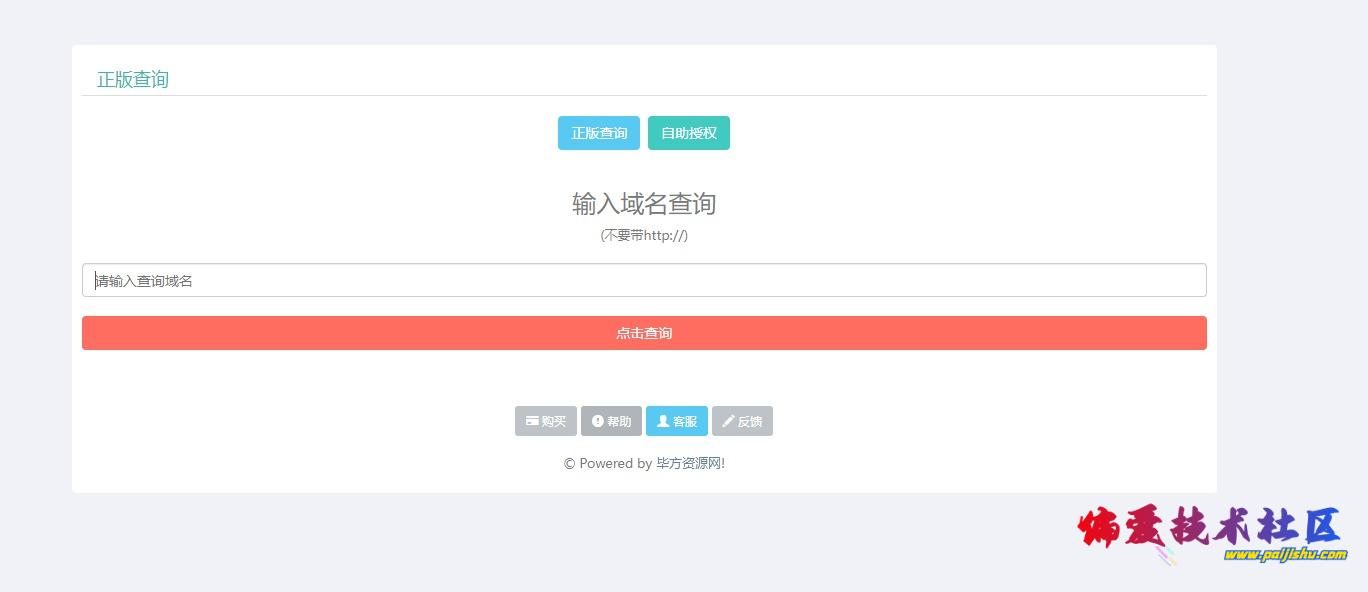This screenshot has width=1368, height=592.
Task: Select the 正版查询 page heading text
Action: click(x=132, y=79)
